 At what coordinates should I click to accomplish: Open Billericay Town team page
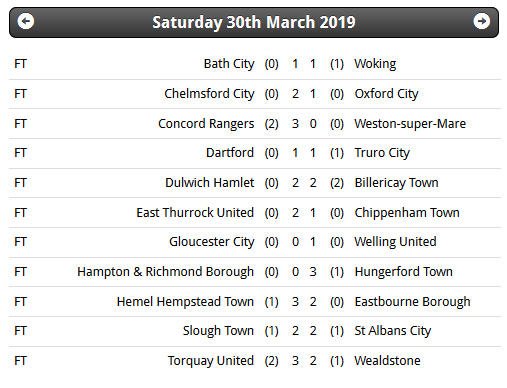coord(396,183)
